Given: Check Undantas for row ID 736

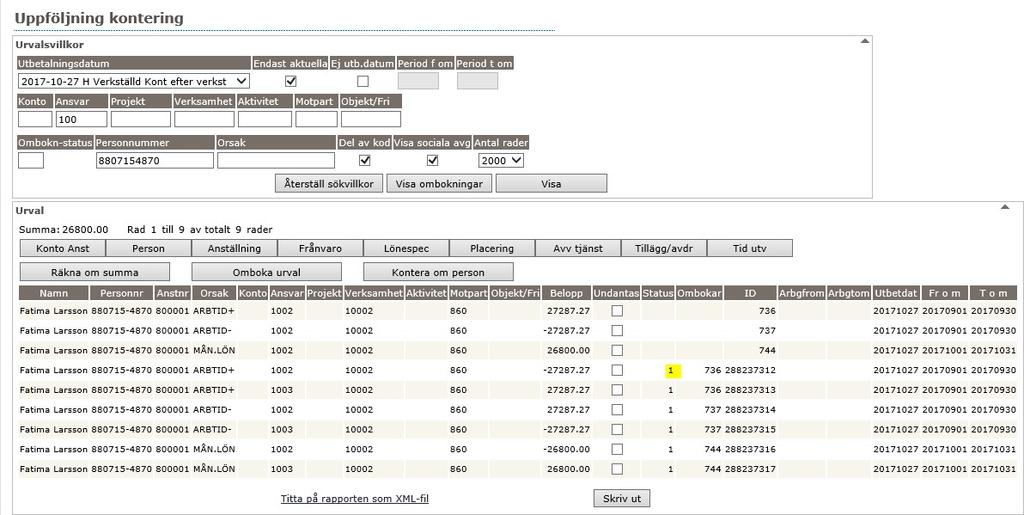Looking at the screenshot, I should click(x=616, y=311).
